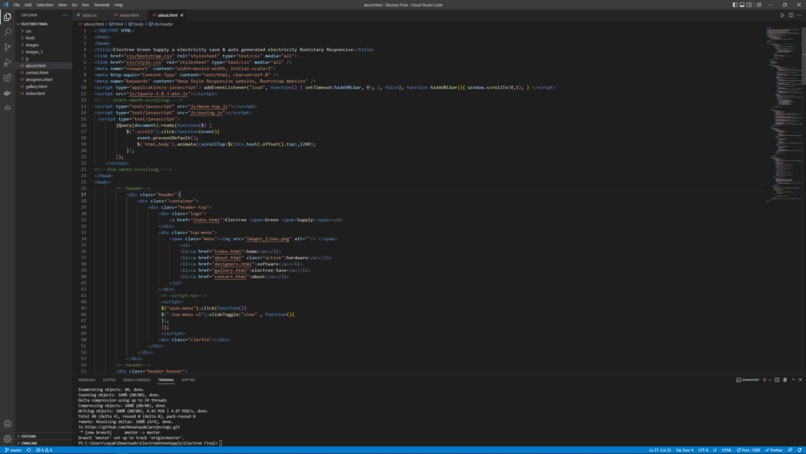This screenshot has height=454, width=806.
Task: Open the Help menu
Action: tap(118, 5)
